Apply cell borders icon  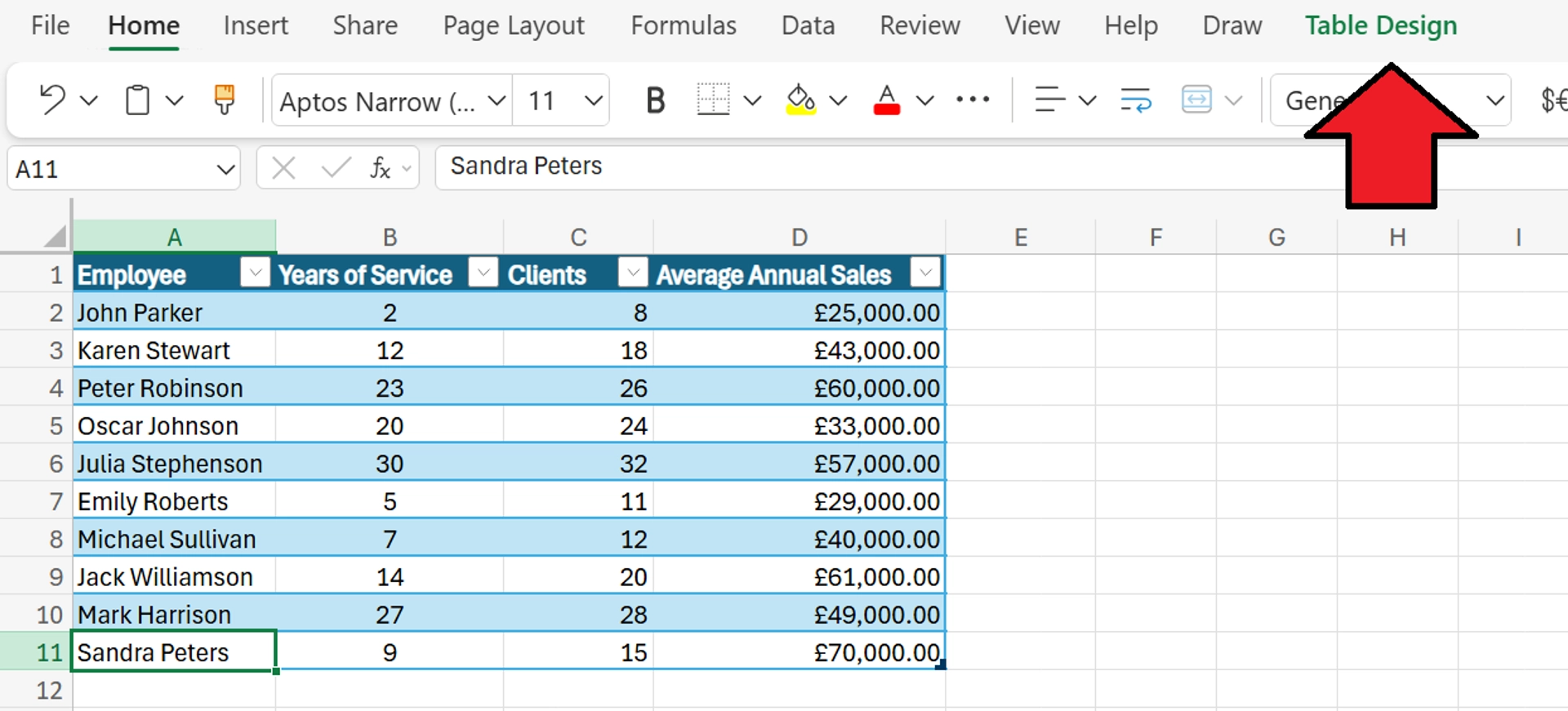click(x=713, y=100)
